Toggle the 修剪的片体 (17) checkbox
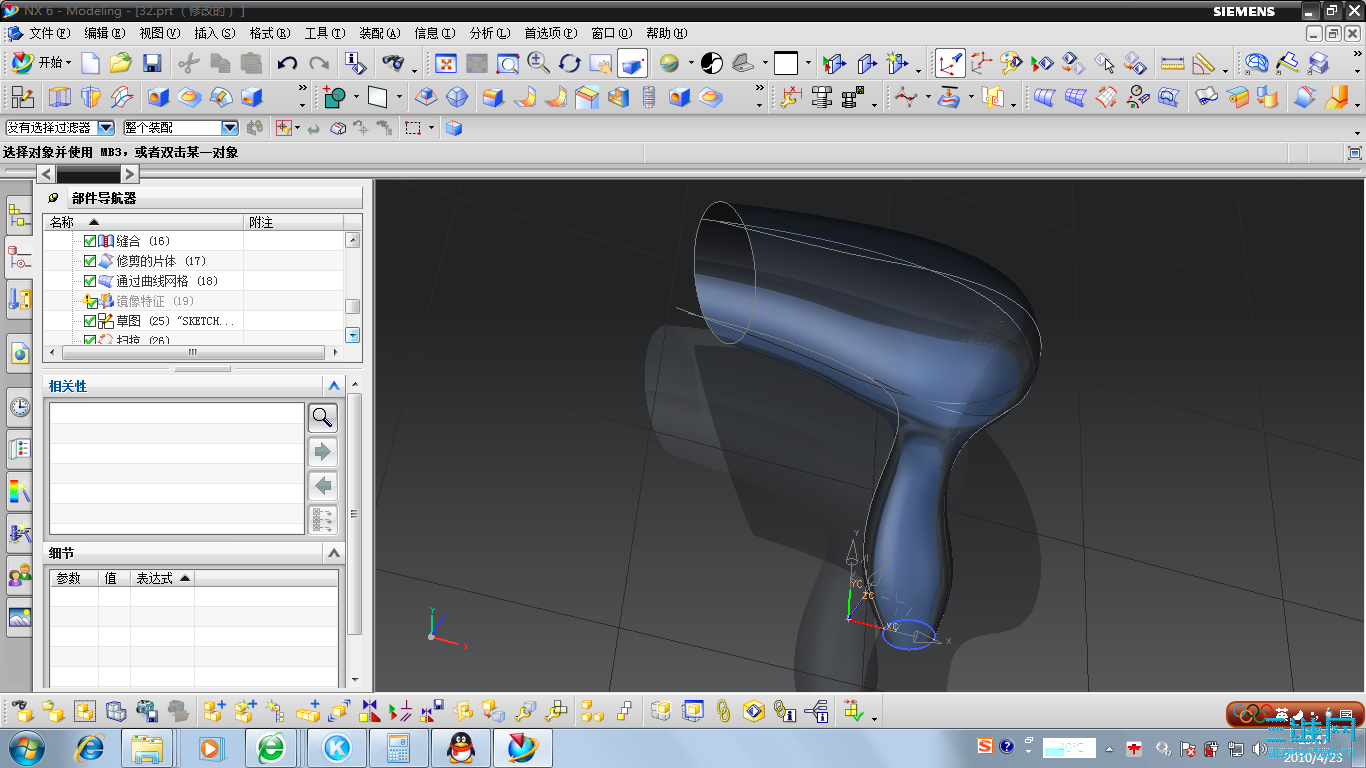The height and width of the screenshot is (768, 1366). [90, 261]
